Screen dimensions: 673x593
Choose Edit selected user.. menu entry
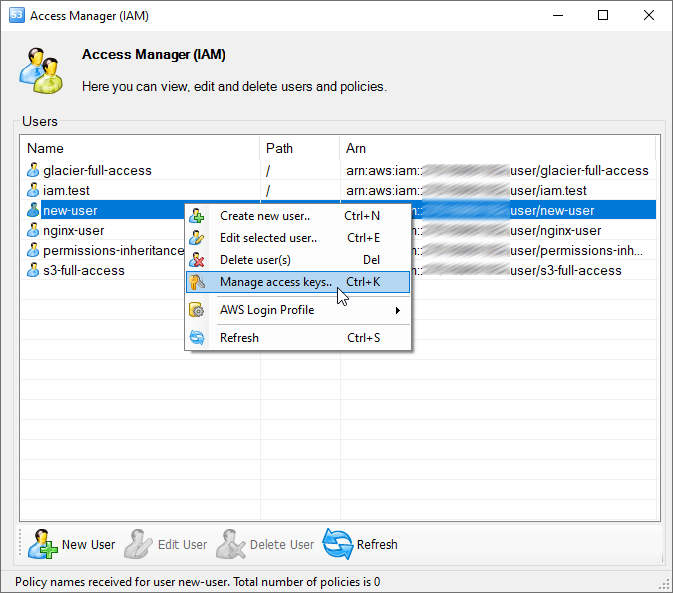point(298,238)
